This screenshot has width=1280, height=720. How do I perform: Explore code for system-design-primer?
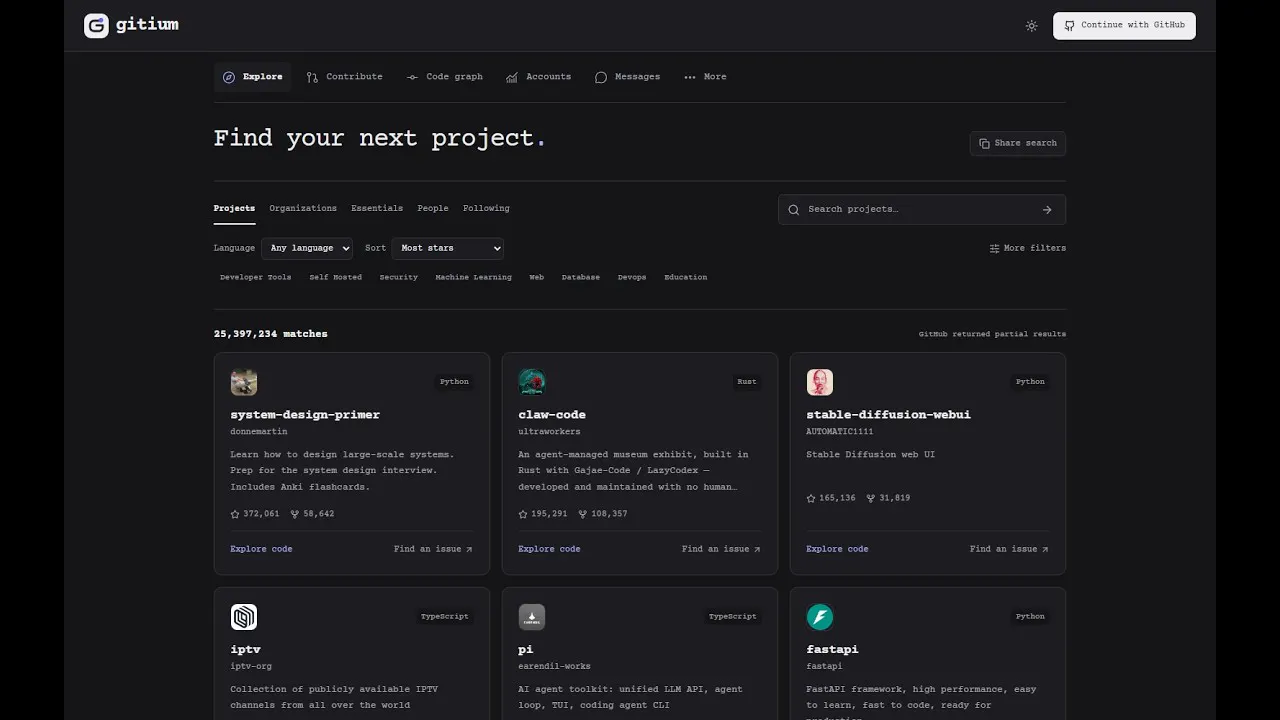(x=262, y=549)
